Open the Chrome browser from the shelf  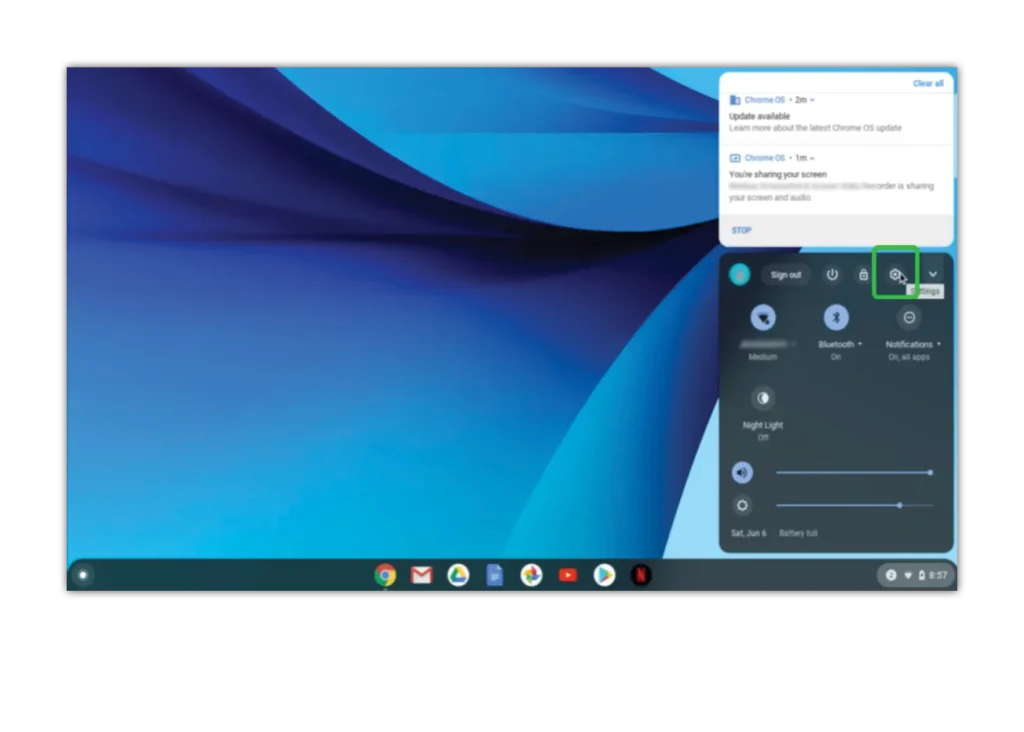point(385,575)
